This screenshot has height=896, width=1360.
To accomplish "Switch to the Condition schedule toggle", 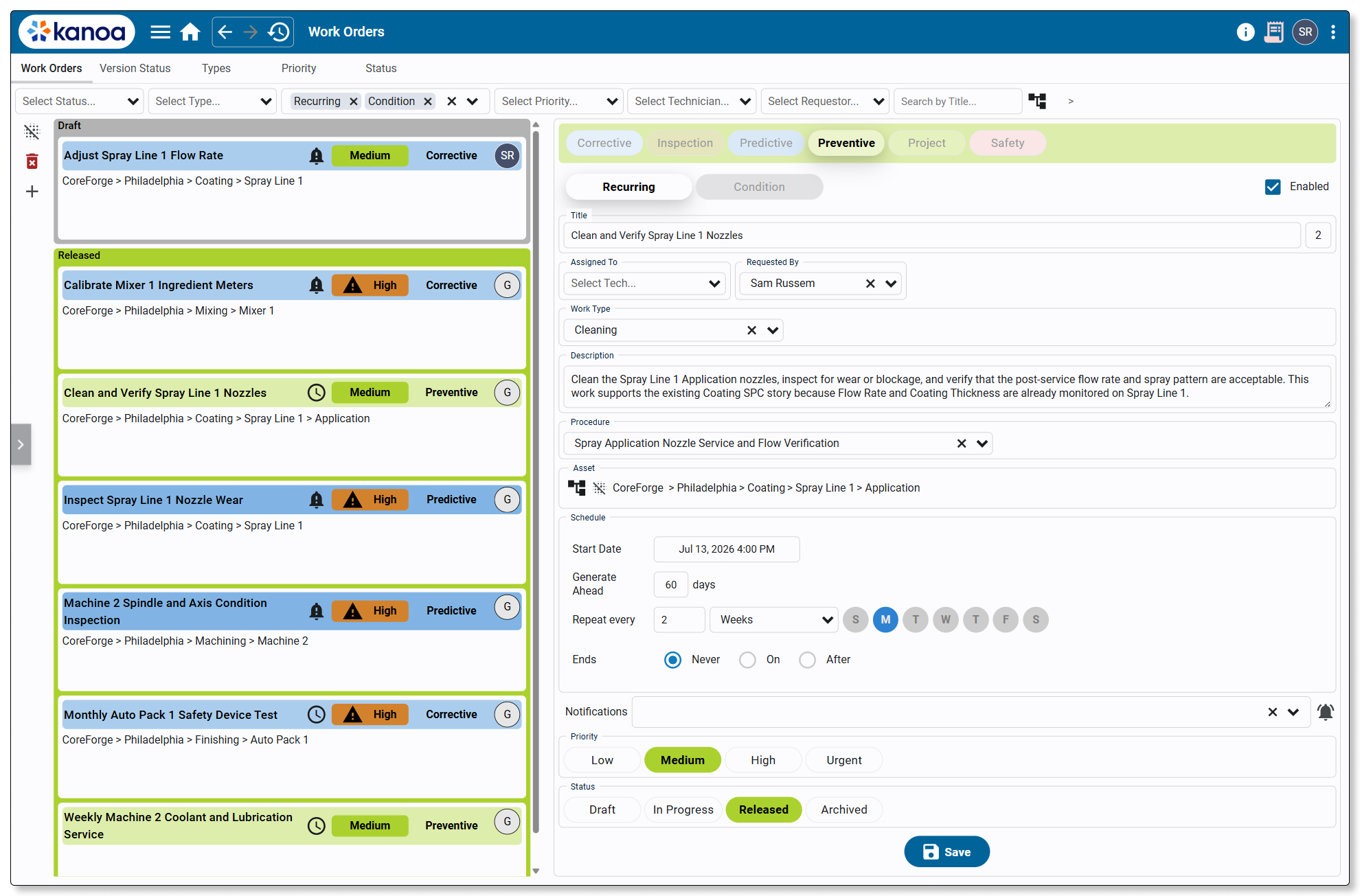I will tap(759, 187).
